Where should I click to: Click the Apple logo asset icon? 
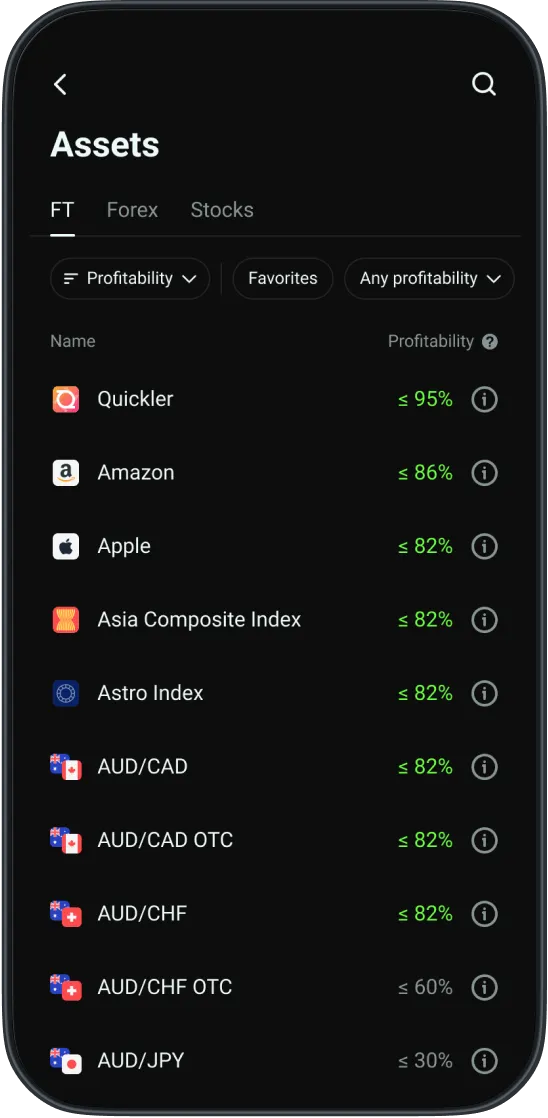pyautogui.click(x=66, y=546)
